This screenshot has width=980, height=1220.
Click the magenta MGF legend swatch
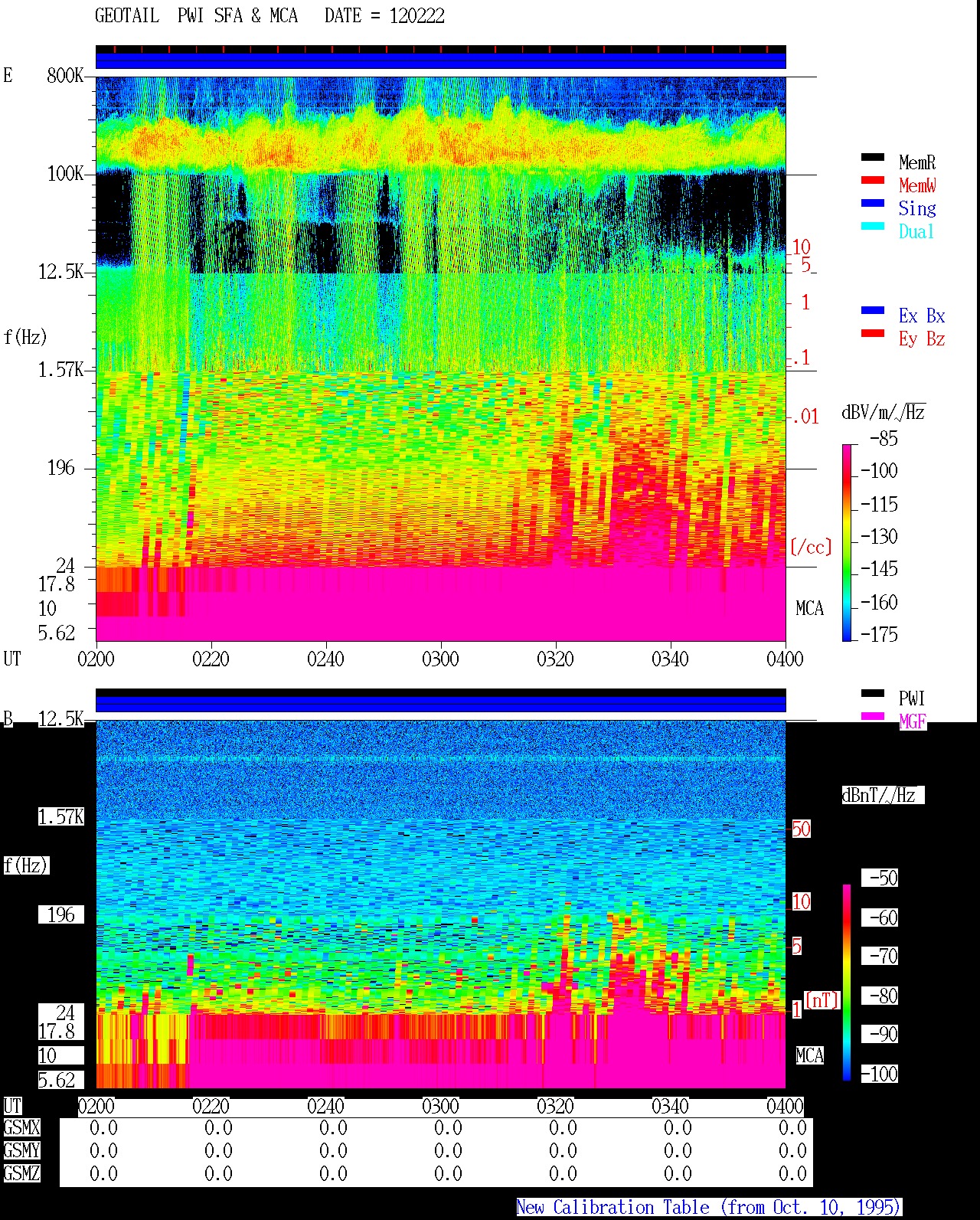[x=873, y=716]
